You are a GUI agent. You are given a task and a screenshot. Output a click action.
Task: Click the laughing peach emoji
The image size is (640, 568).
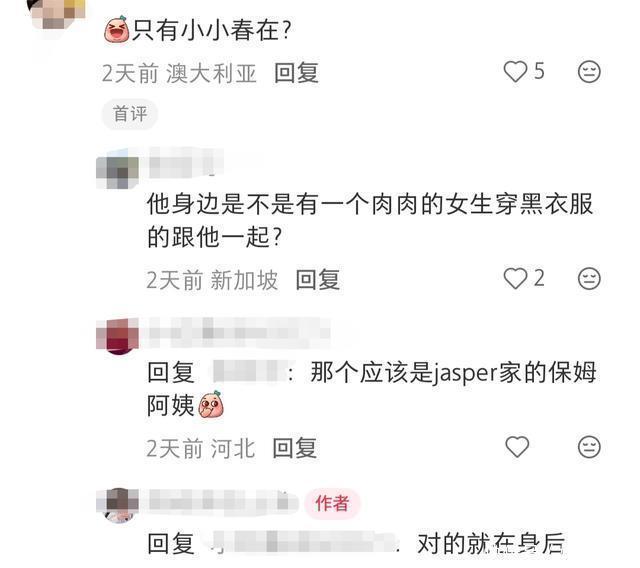click(x=117, y=29)
